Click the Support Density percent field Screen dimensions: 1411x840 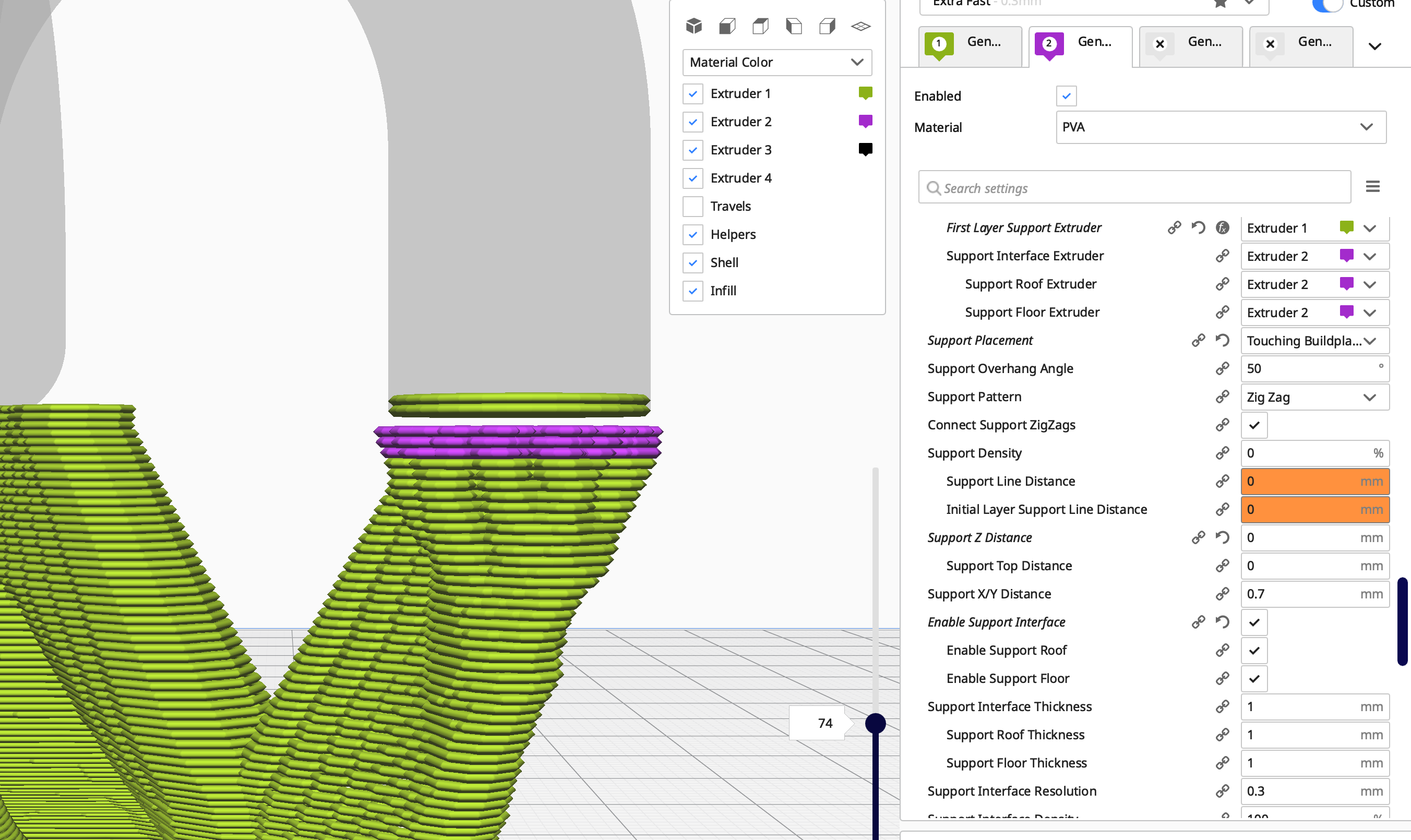(1315, 453)
